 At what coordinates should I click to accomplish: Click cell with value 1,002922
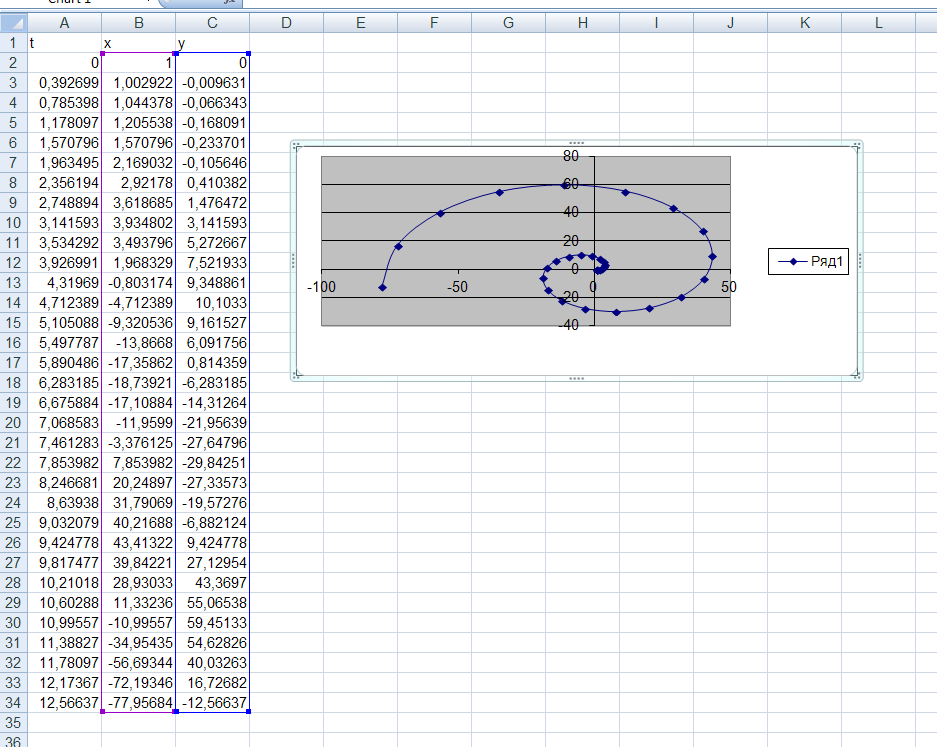139,83
